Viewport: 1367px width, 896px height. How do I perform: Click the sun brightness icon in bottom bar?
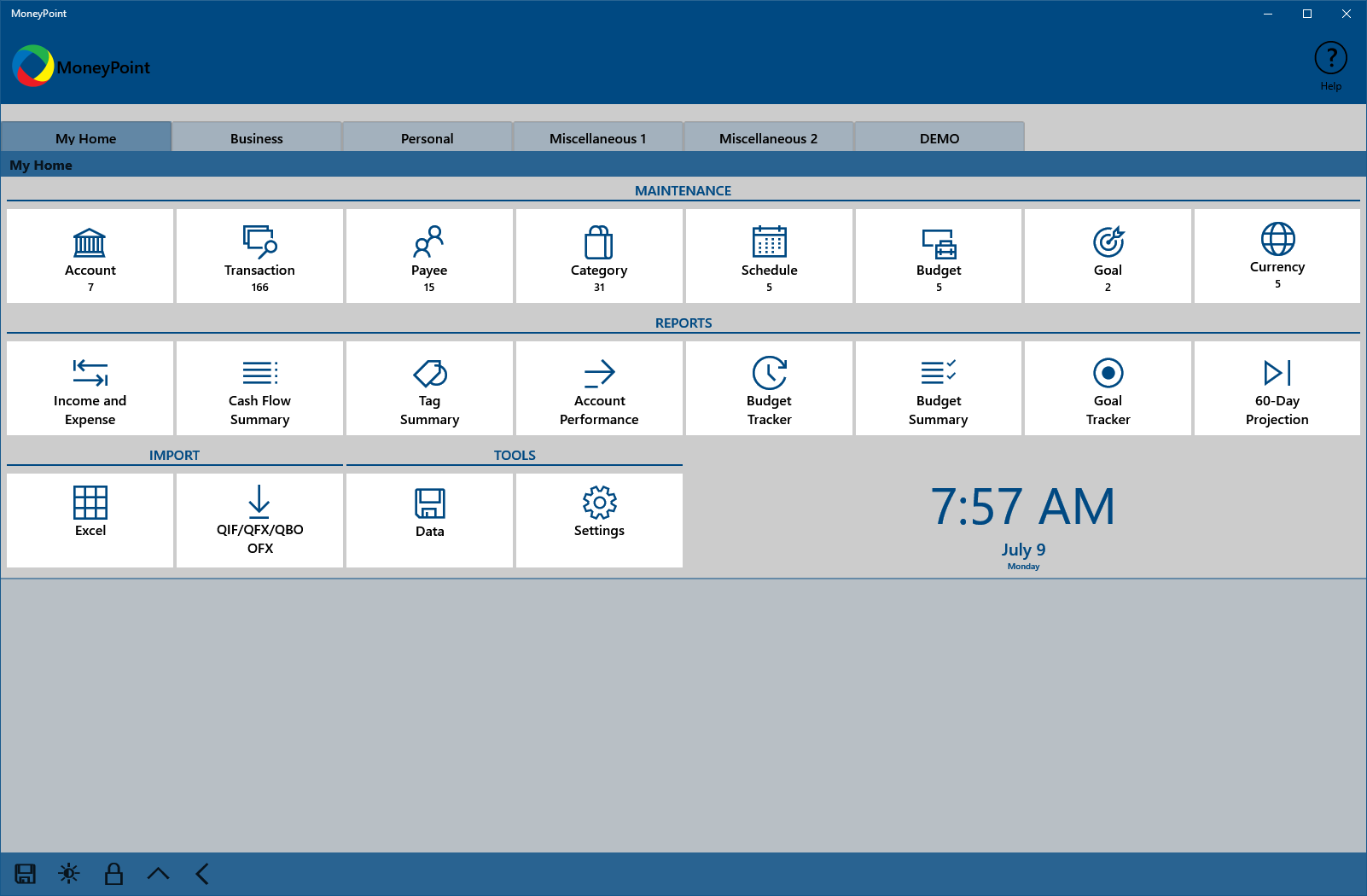coord(69,874)
